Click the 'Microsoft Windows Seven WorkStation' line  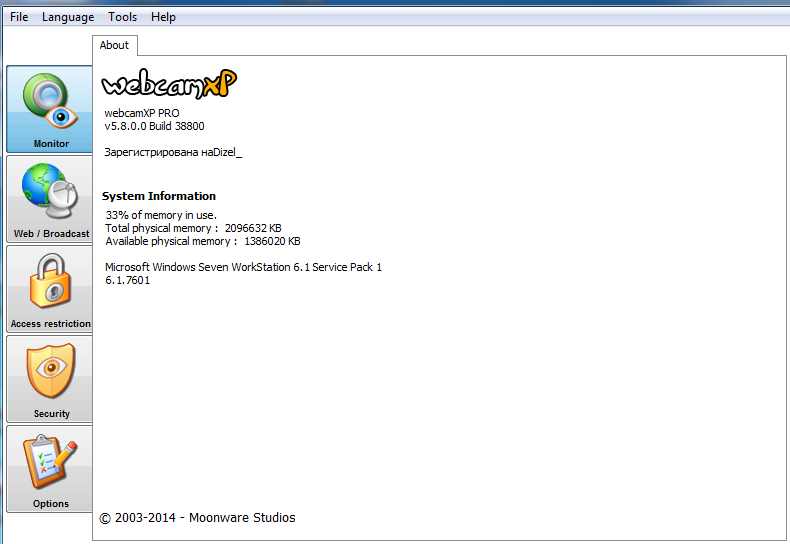[243, 267]
